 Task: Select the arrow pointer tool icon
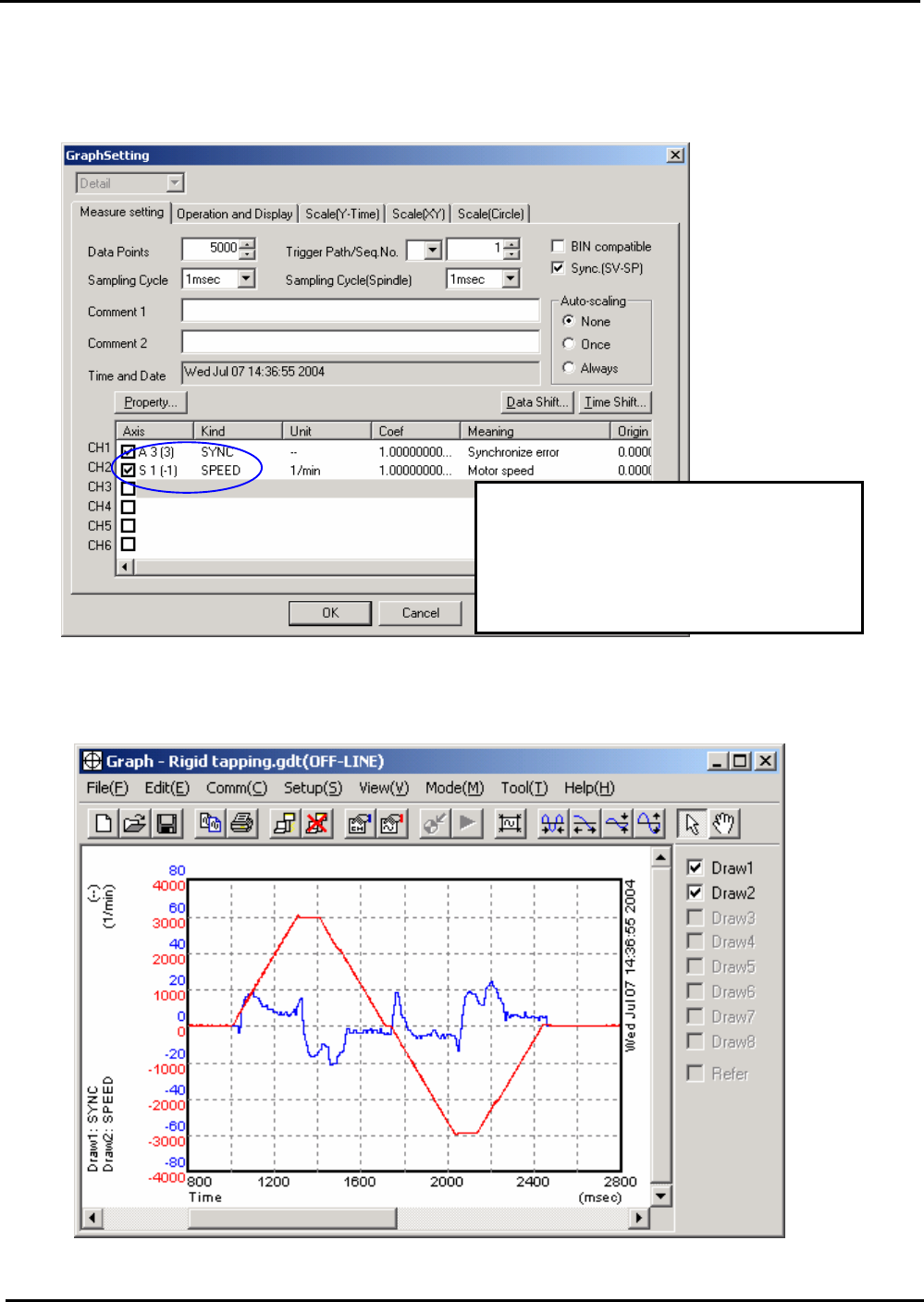point(692,823)
